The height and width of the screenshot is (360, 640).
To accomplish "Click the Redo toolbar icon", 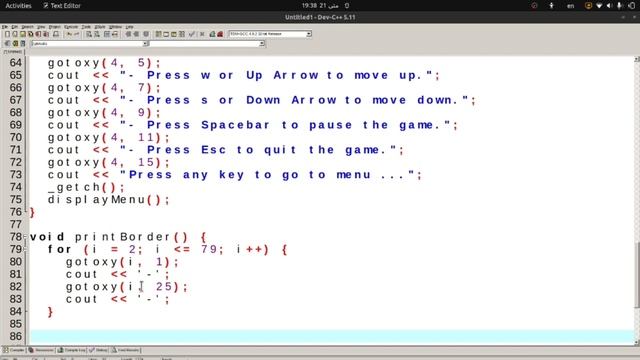I will [x=76, y=34].
